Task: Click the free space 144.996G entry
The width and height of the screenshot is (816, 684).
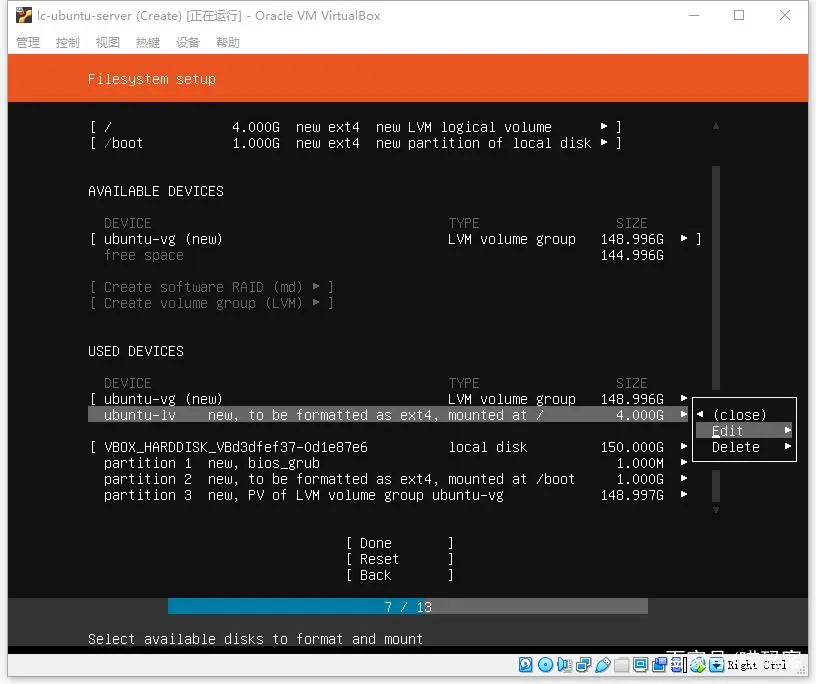Action: point(384,255)
